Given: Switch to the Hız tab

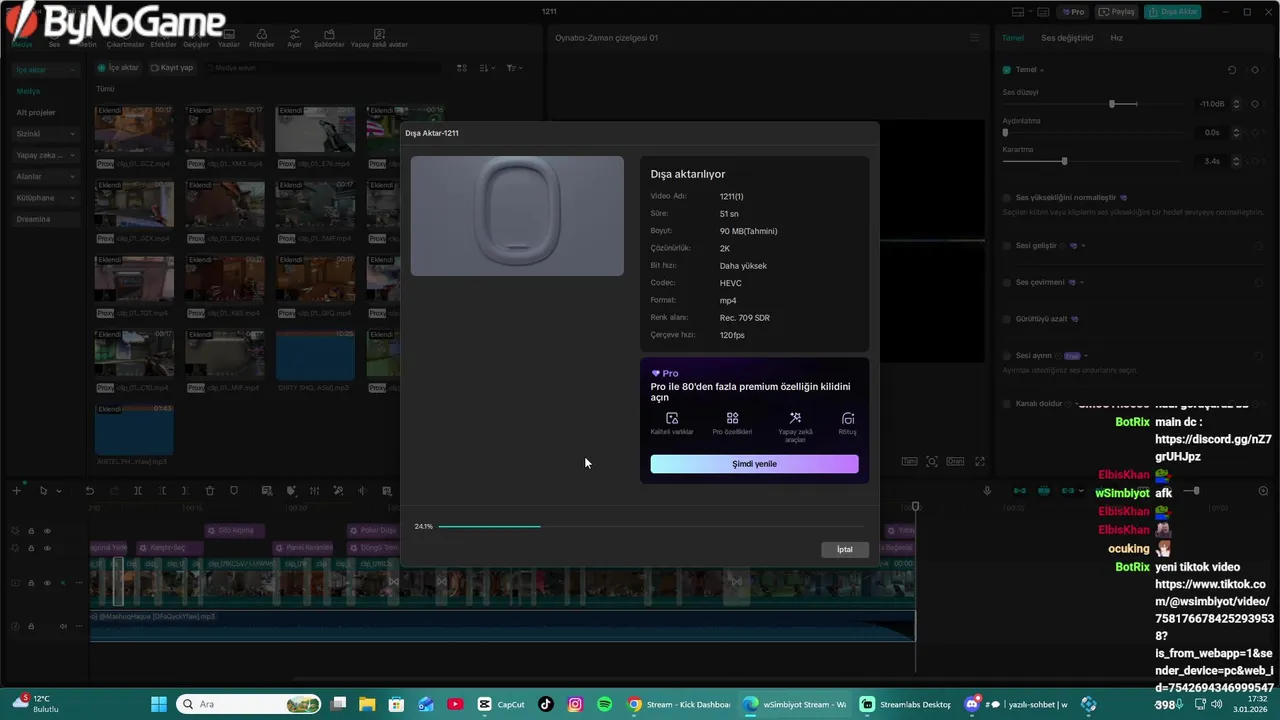Looking at the screenshot, I should click(1117, 38).
